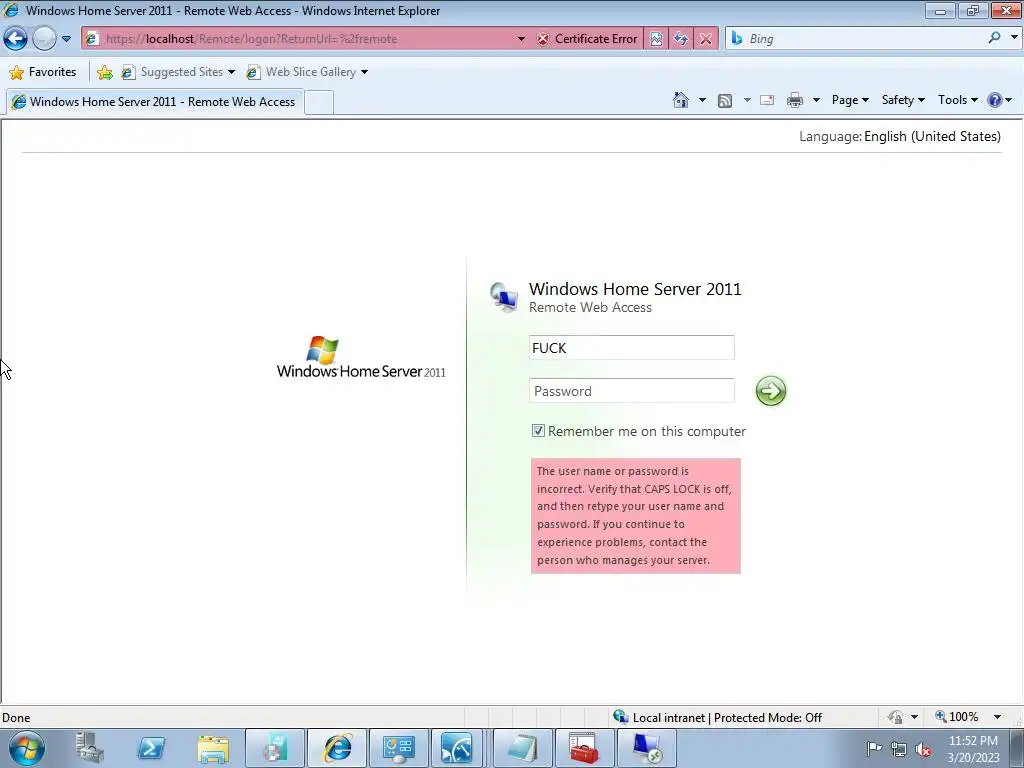Select the Windows Home Server 2011 tab

[154, 102]
